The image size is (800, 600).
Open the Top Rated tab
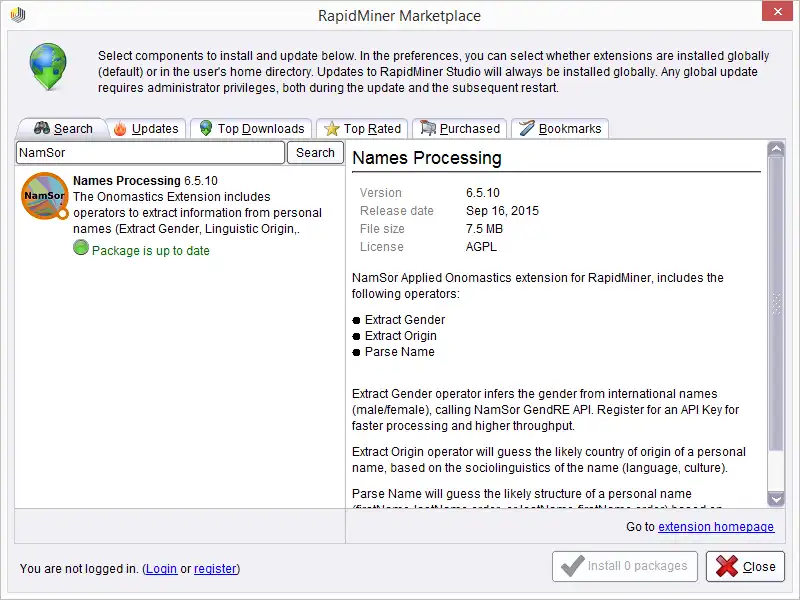(362, 129)
